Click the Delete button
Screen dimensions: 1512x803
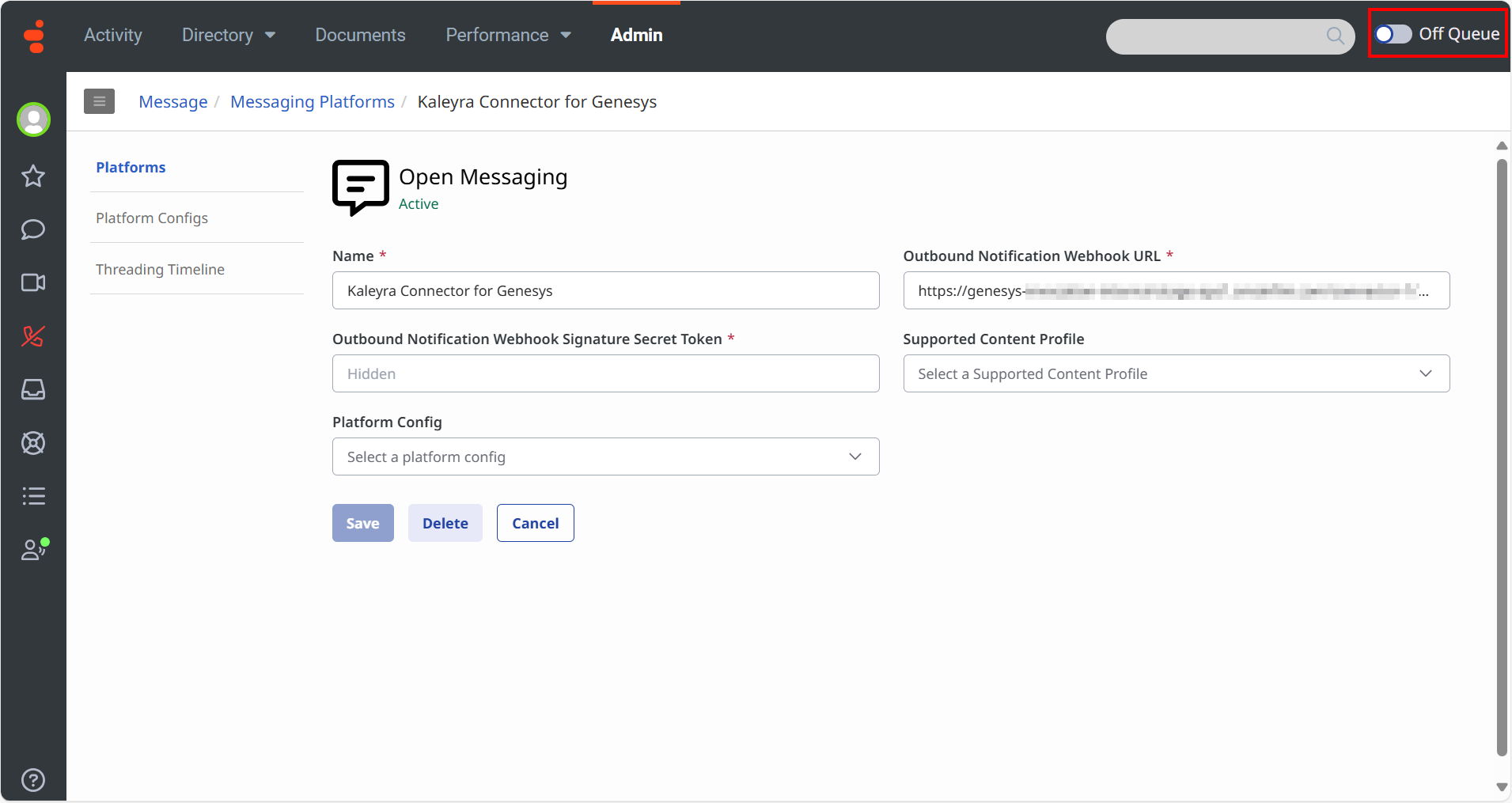click(445, 523)
